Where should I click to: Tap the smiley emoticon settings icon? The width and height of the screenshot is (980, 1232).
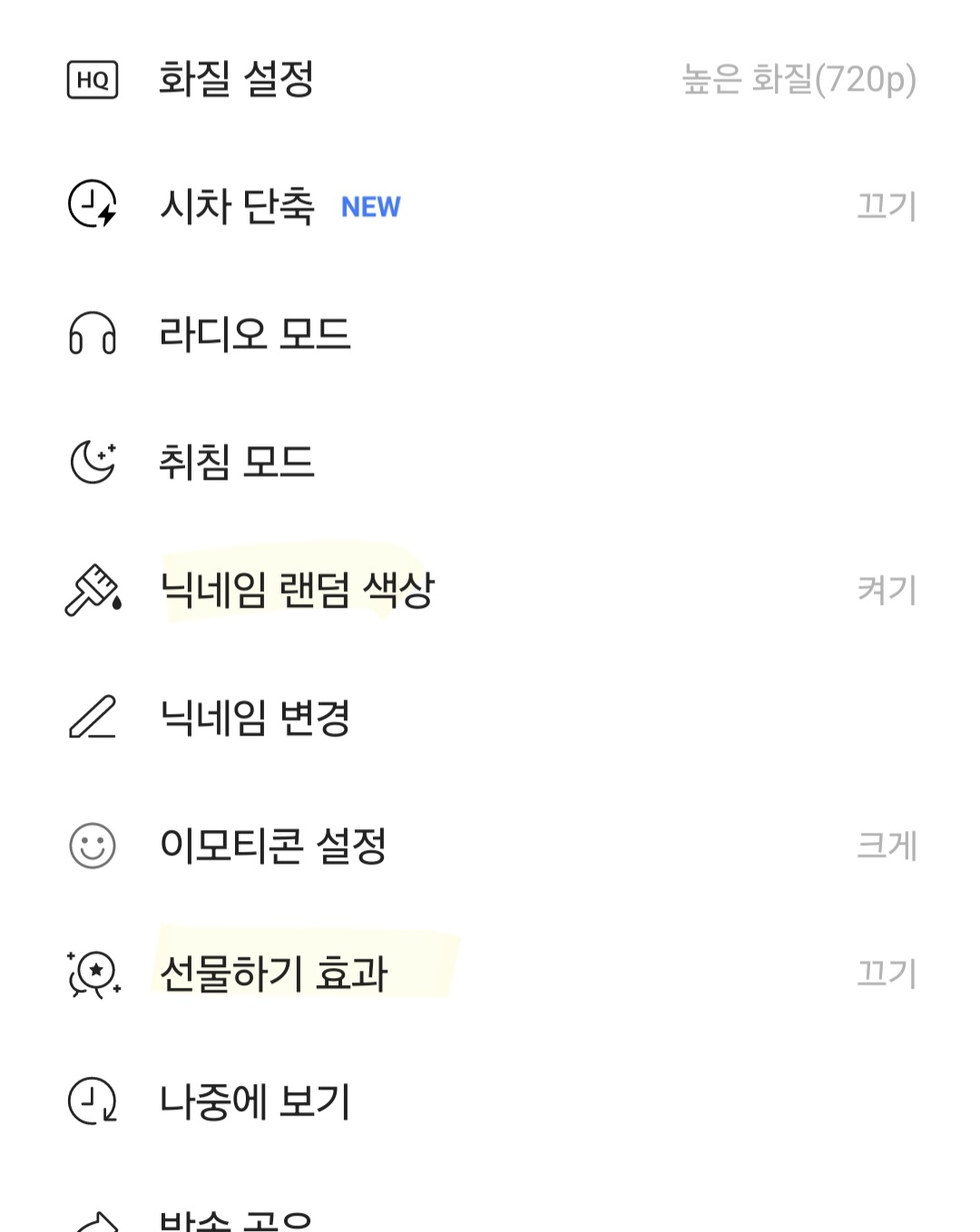tap(93, 846)
